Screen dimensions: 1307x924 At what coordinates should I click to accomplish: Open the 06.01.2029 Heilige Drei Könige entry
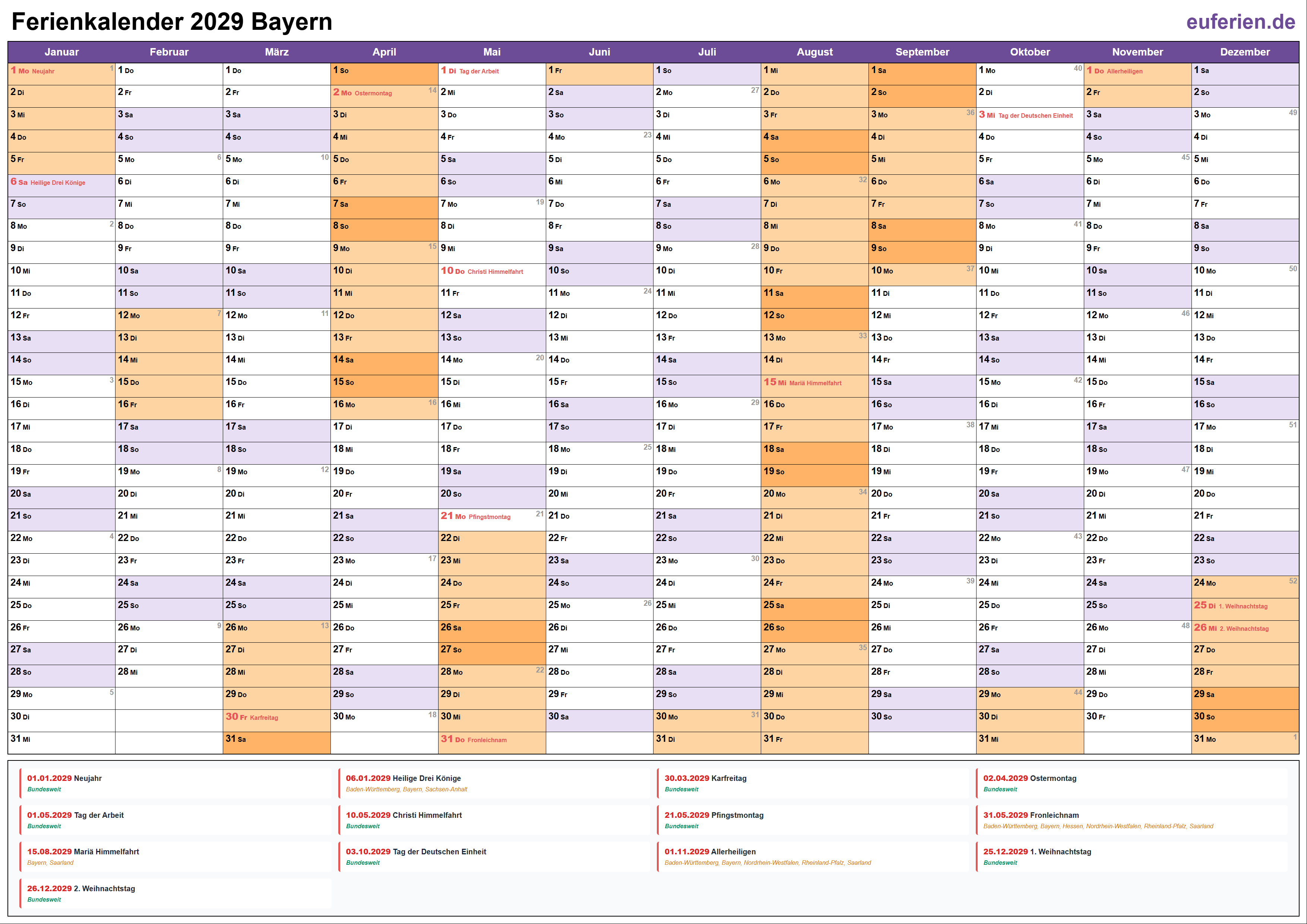point(403,778)
